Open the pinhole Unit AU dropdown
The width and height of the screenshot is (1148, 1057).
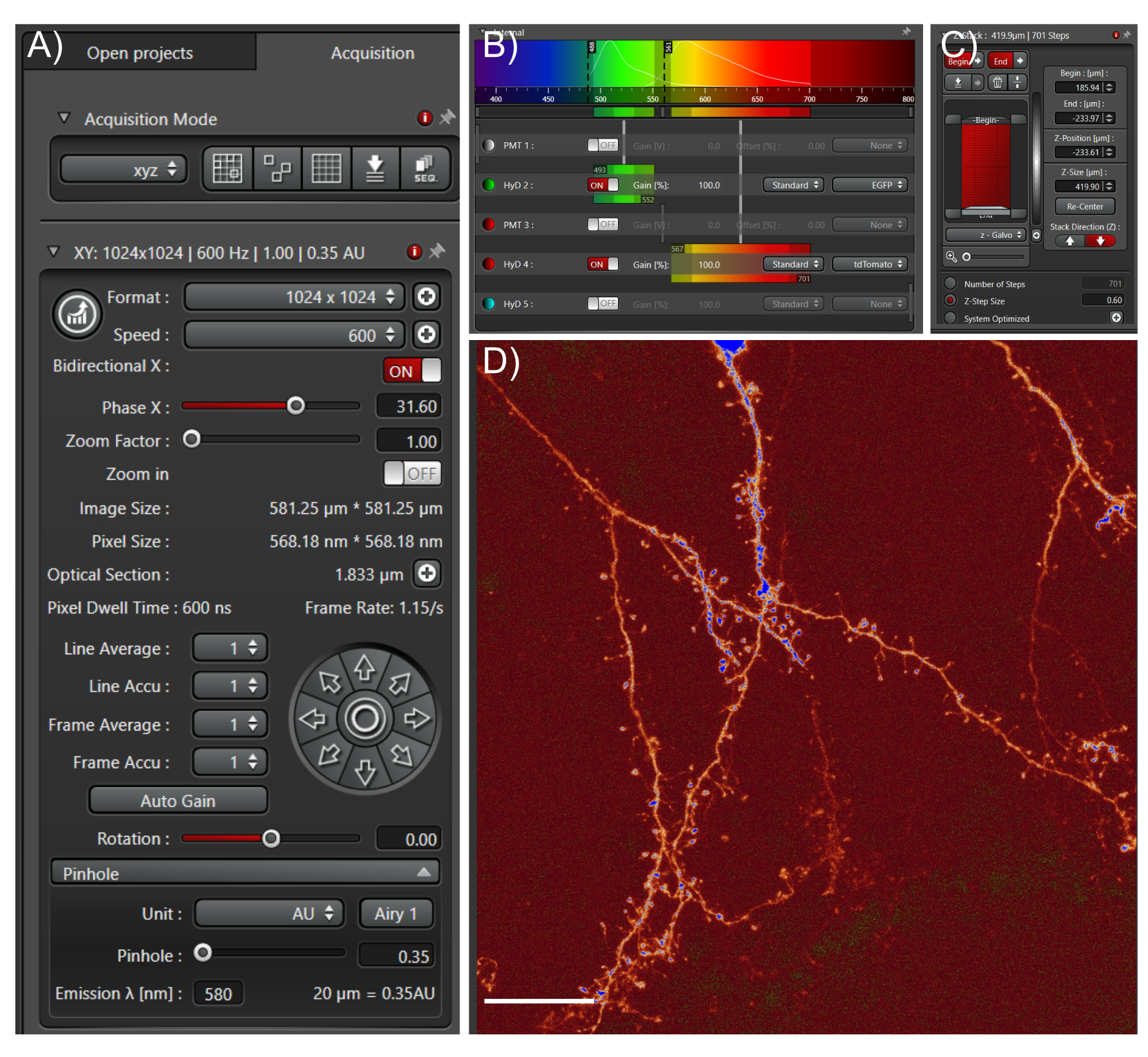pyautogui.click(x=269, y=913)
